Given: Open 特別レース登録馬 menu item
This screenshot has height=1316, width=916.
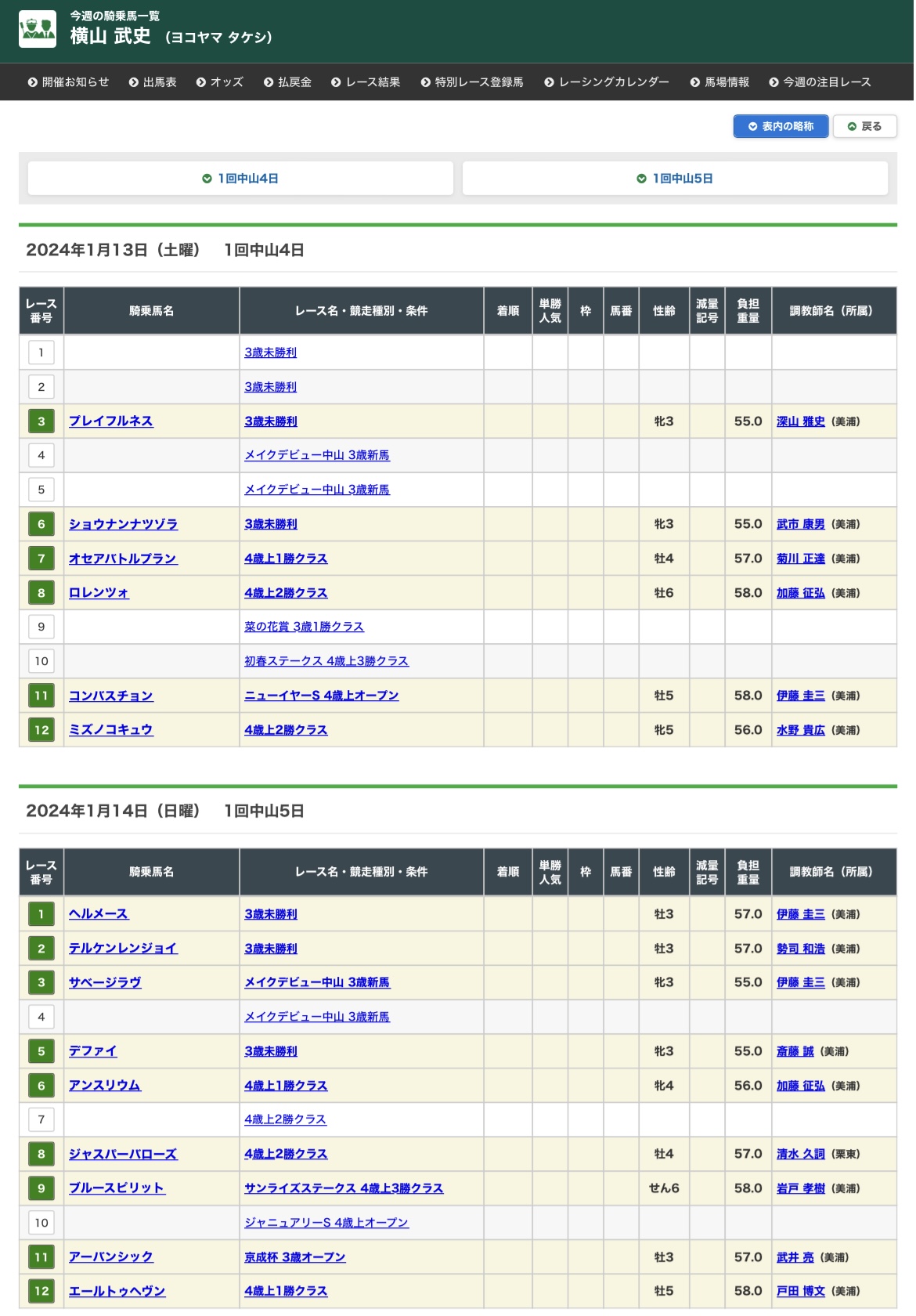Looking at the screenshot, I should (472, 82).
